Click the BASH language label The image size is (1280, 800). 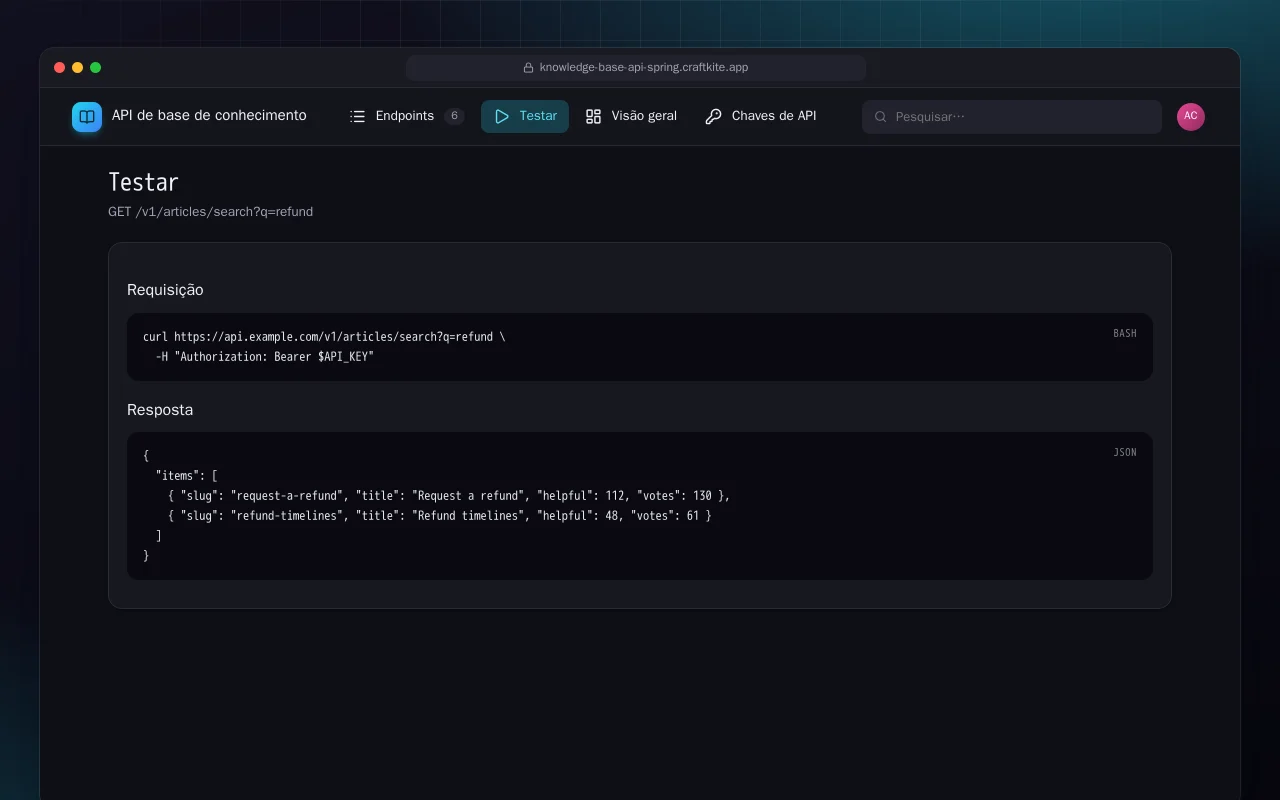[x=1125, y=333]
